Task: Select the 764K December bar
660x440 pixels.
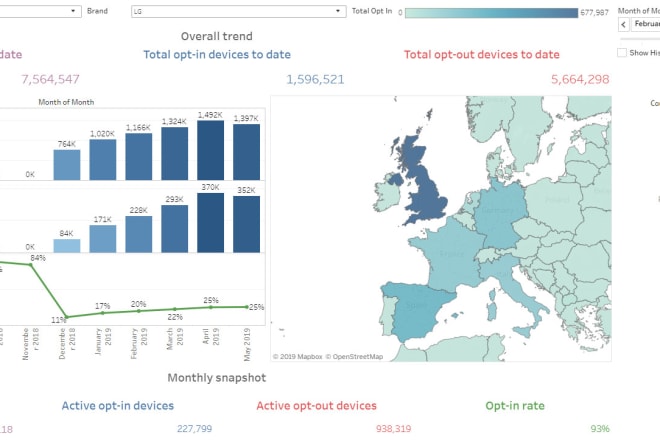Action: [67, 165]
